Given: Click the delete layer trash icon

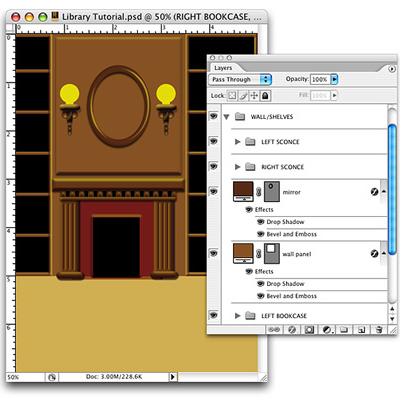Looking at the screenshot, I should click(x=379, y=330).
